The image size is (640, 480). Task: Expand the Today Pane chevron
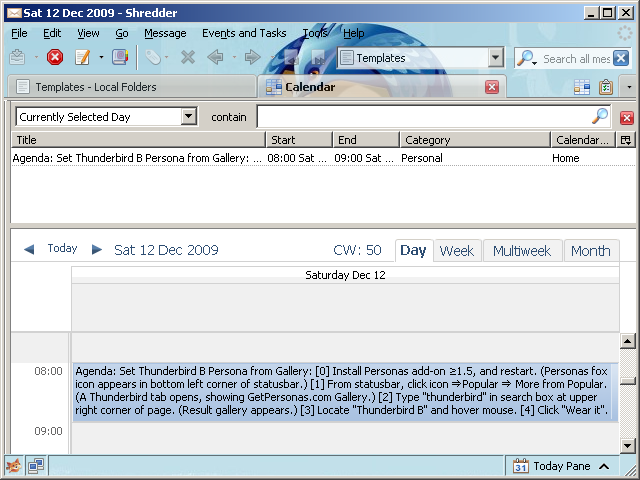pos(604,466)
